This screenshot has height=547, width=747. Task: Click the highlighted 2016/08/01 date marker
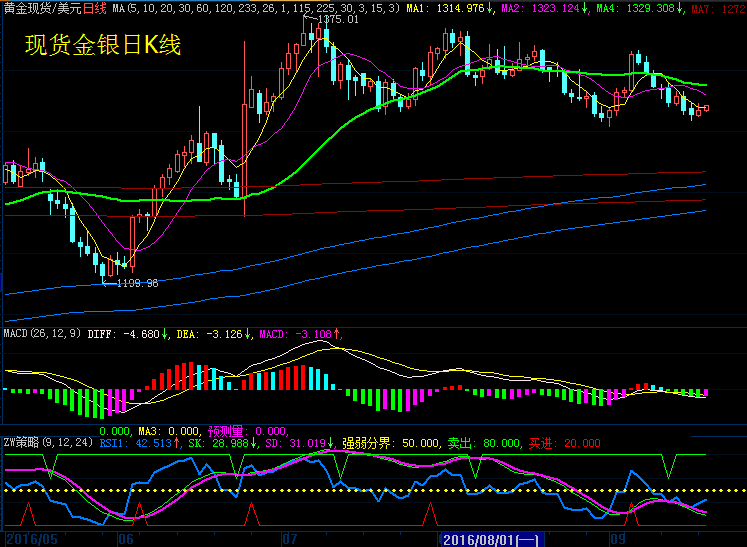tap(490, 539)
